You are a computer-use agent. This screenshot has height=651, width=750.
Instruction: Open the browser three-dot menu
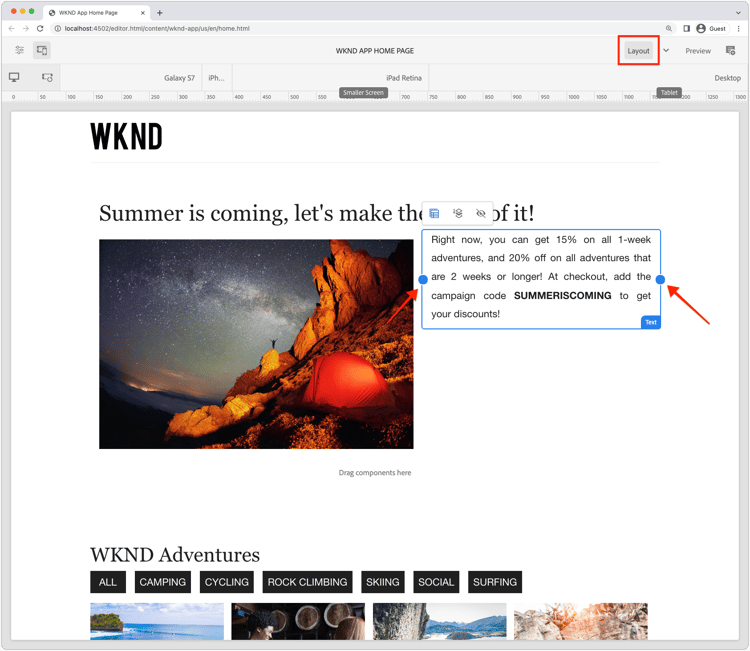click(x=739, y=29)
